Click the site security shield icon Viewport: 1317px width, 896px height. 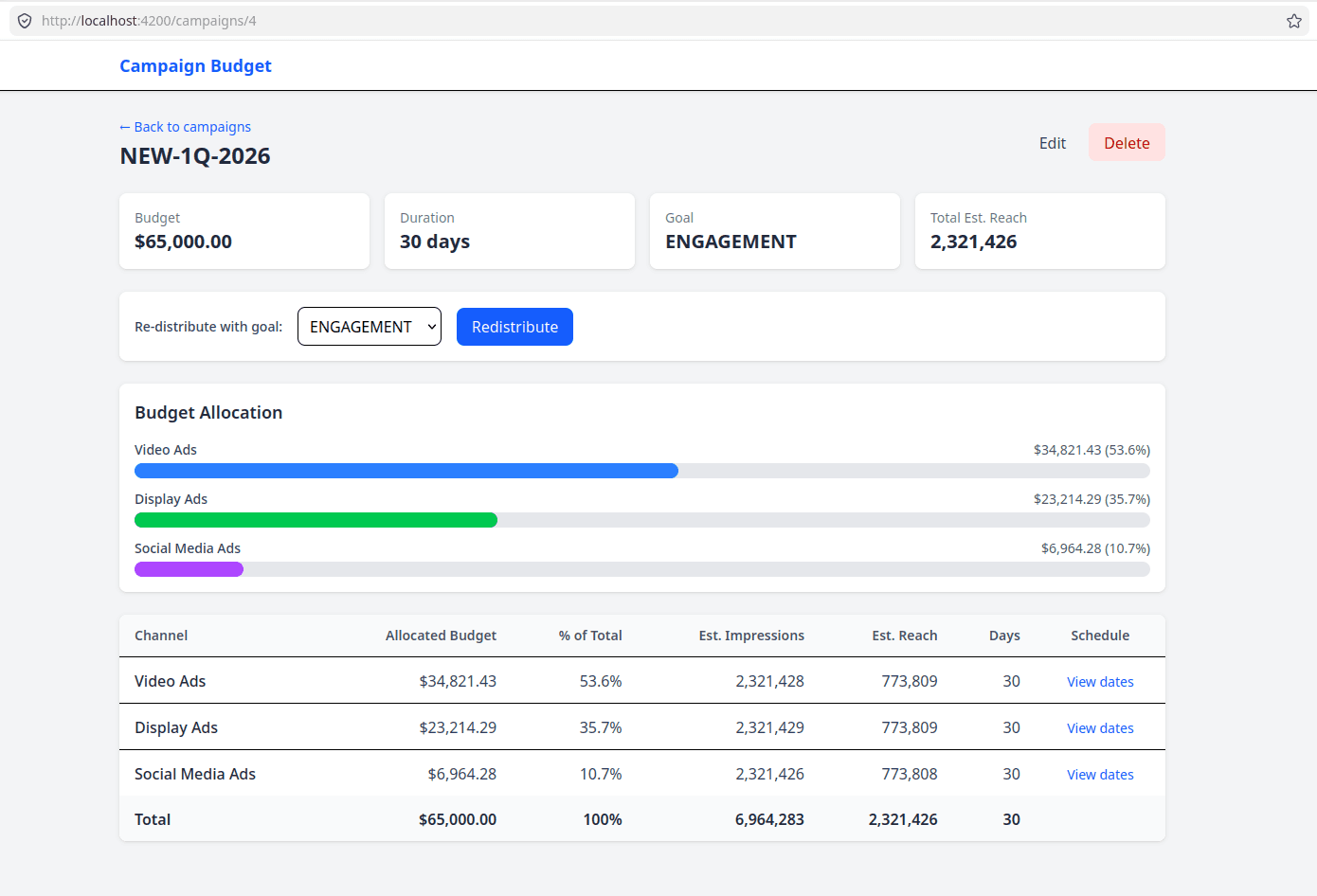pyautogui.click(x=24, y=20)
